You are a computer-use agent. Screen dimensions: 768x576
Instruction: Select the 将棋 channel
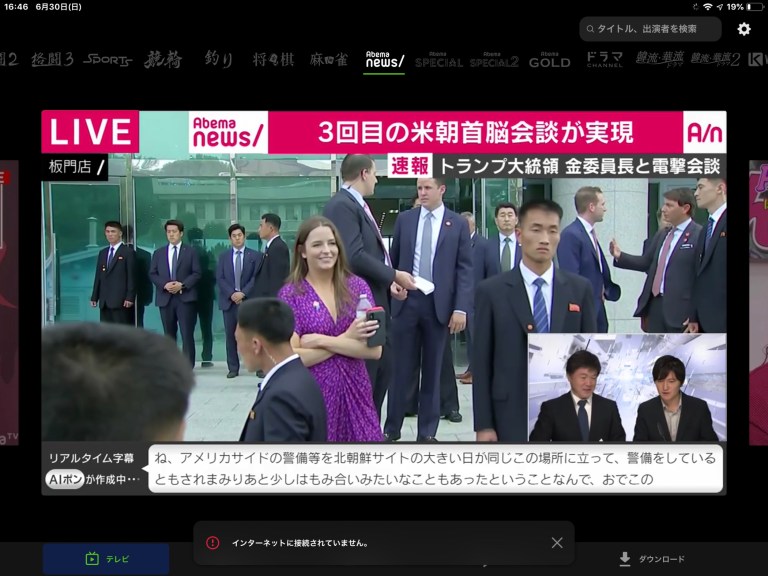[x=273, y=60]
